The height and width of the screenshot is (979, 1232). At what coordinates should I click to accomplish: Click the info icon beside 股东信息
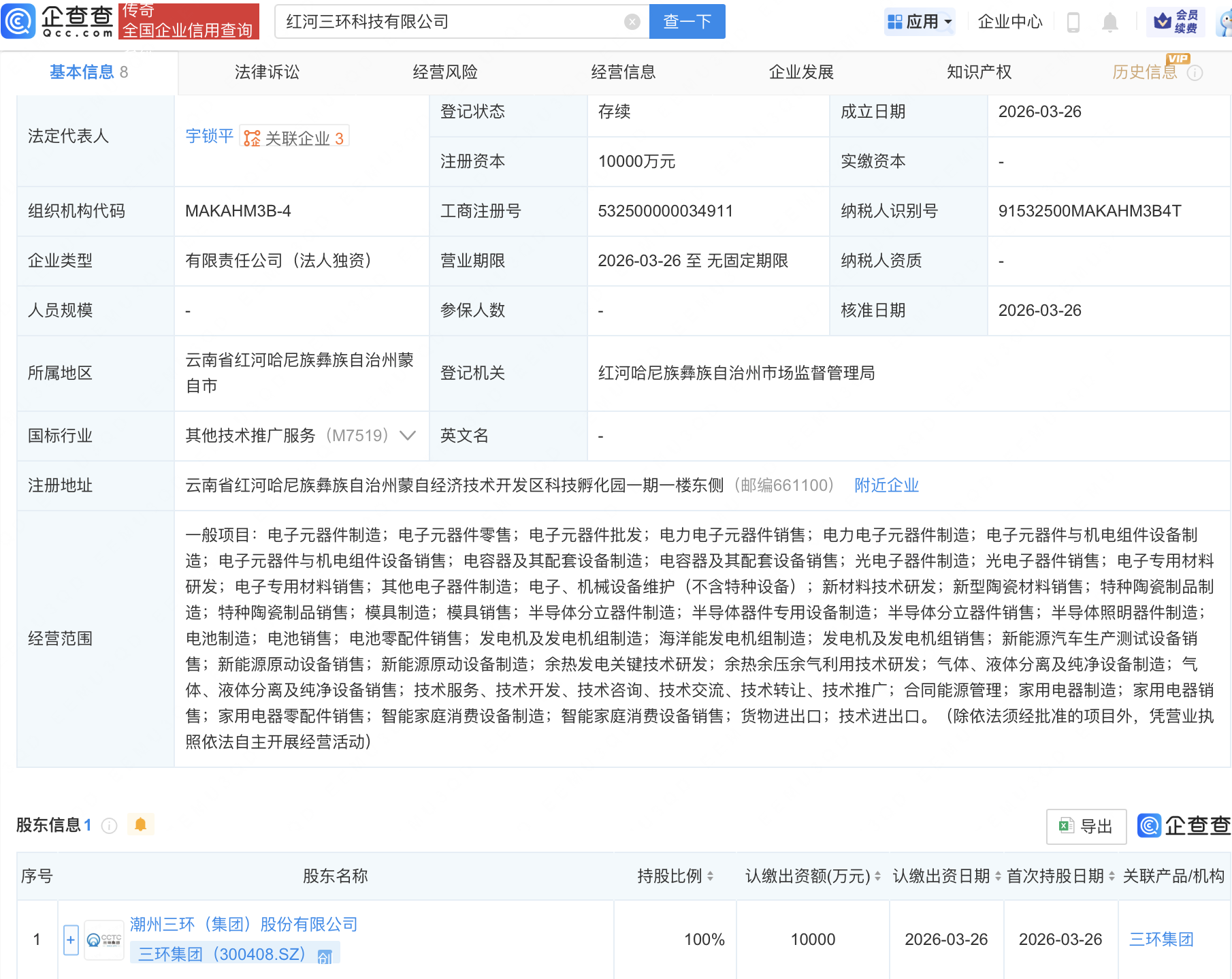pyautogui.click(x=109, y=825)
